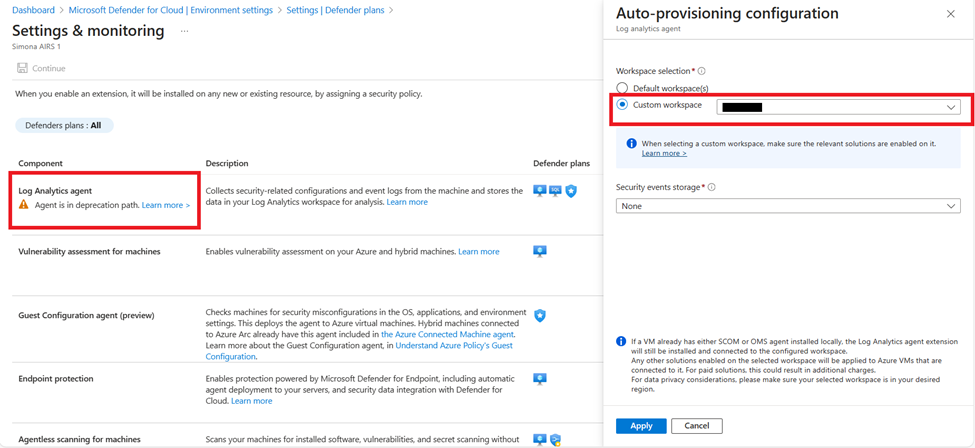Click the Cancel button
This screenshot has height=448, width=975.
pyautogui.click(x=696, y=426)
